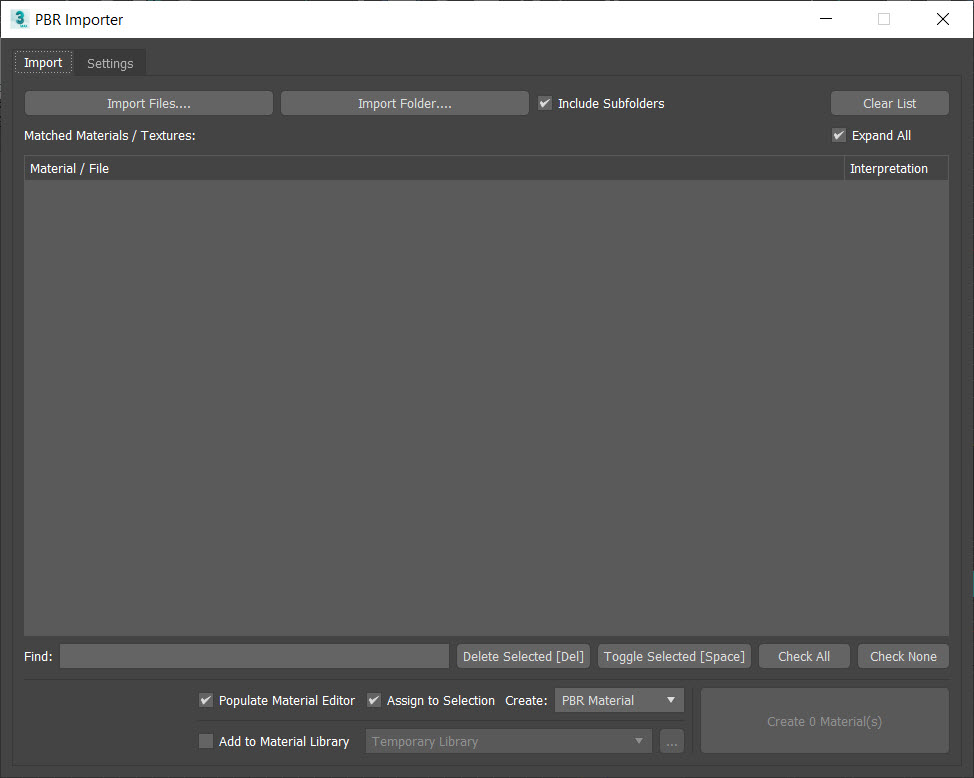Open the Create PBR Material dropdown
This screenshot has width=974, height=778.
[619, 700]
